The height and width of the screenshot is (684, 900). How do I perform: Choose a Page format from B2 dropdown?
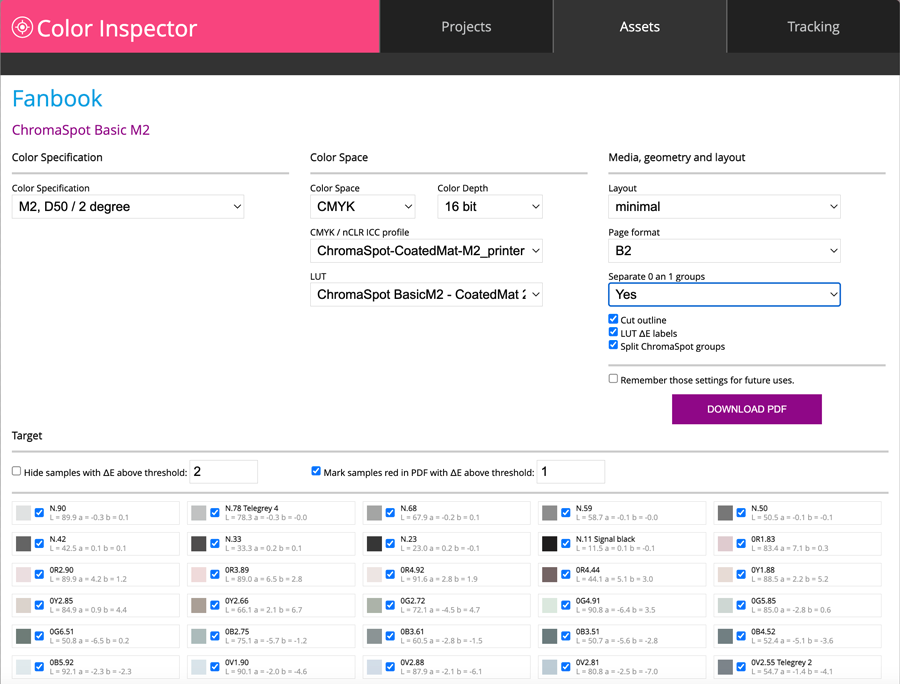(x=724, y=251)
